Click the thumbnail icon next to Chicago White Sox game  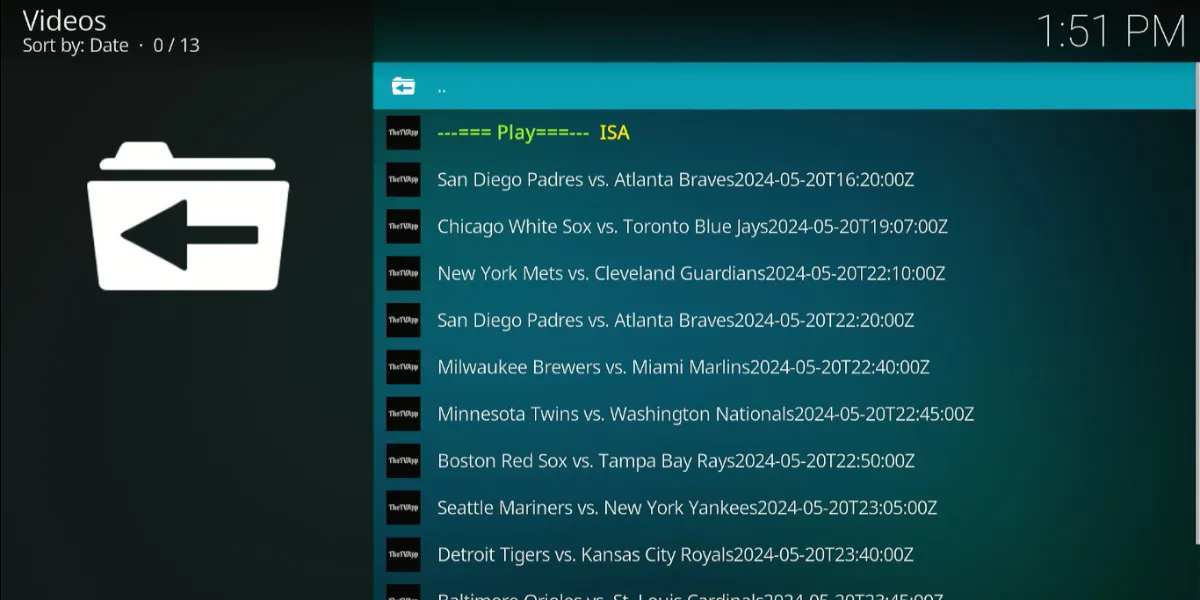403,227
